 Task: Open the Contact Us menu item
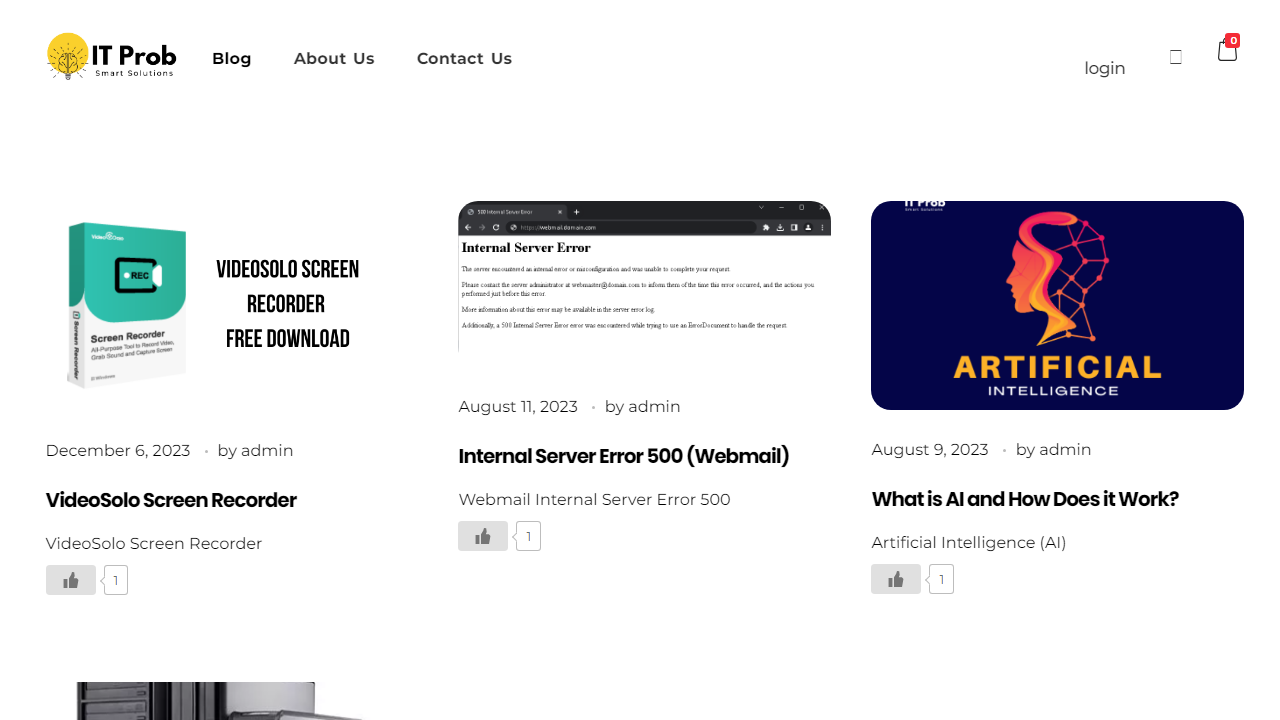464,58
